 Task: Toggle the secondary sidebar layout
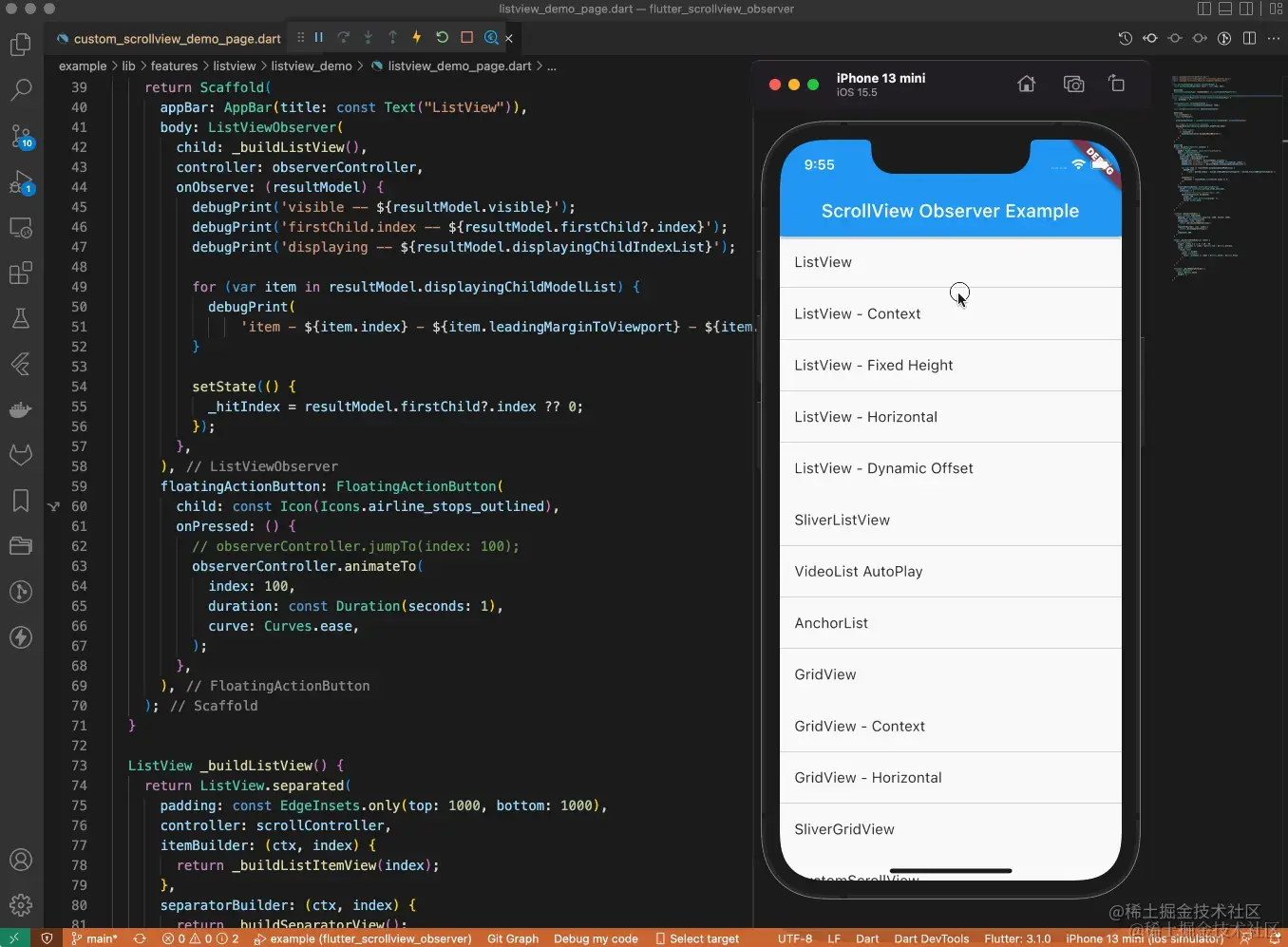[1246, 9]
